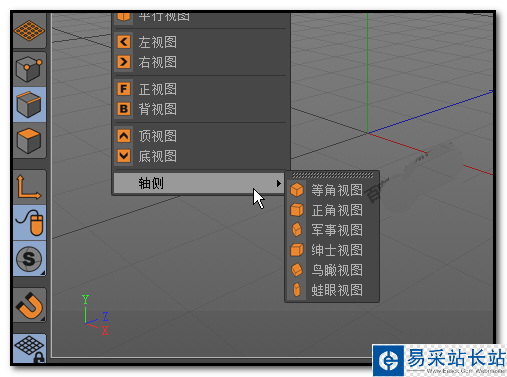Screen dimensions: 507x377
Task: Toggle the viewport Solo S icon
Action: (x=29, y=258)
